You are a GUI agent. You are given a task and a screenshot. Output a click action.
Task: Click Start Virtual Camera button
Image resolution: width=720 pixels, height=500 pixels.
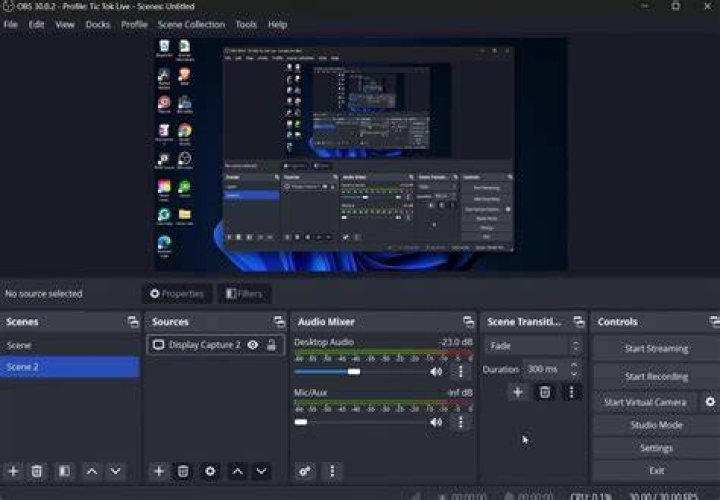point(645,402)
